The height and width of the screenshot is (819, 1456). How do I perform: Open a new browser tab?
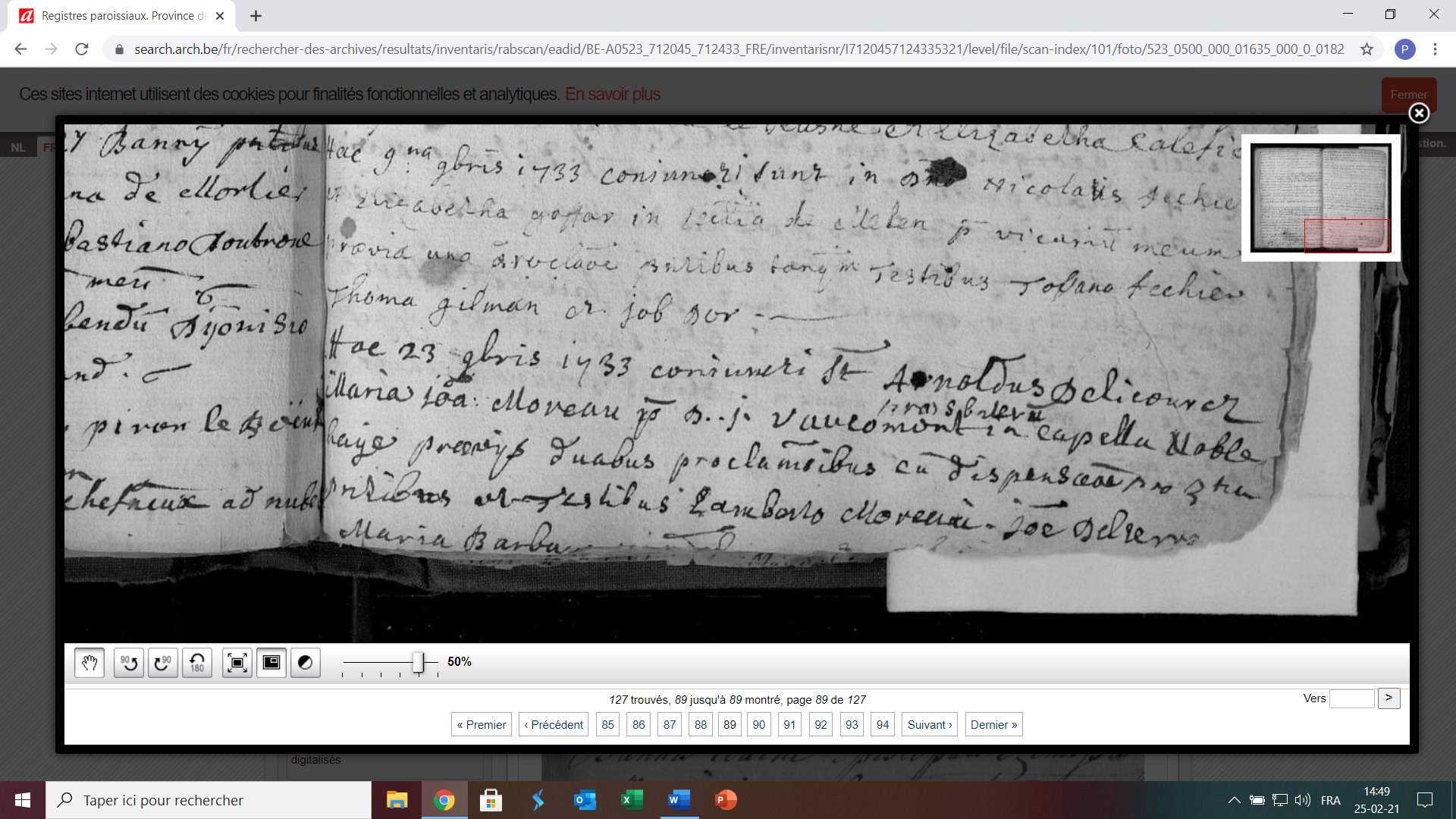(256, 16)
